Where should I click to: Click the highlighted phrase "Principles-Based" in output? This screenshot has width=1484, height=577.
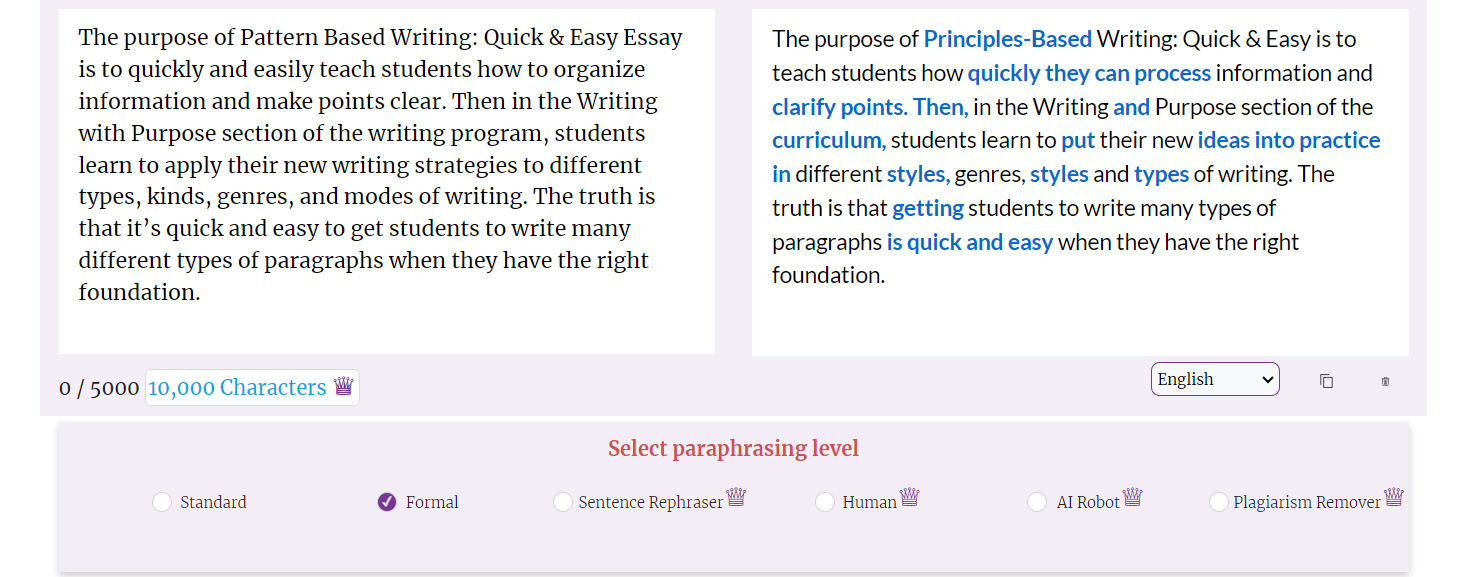(x=1007, y=40)
